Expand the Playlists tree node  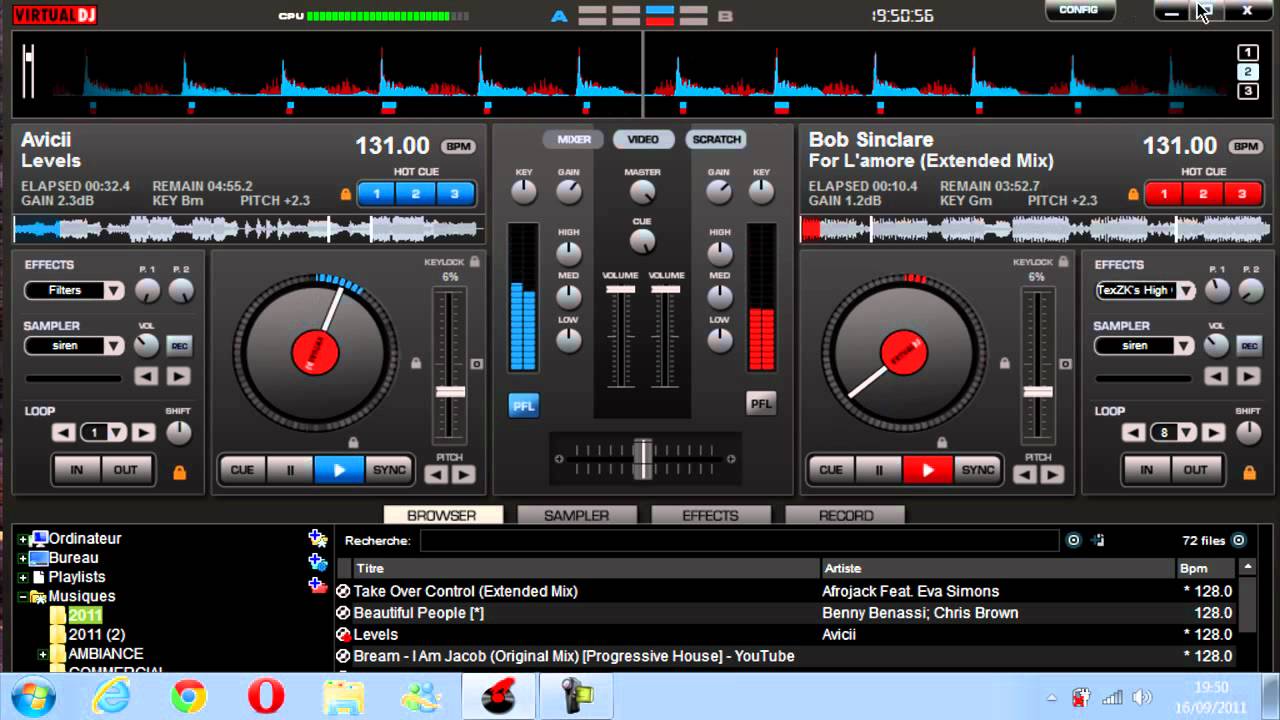point(22,578)
